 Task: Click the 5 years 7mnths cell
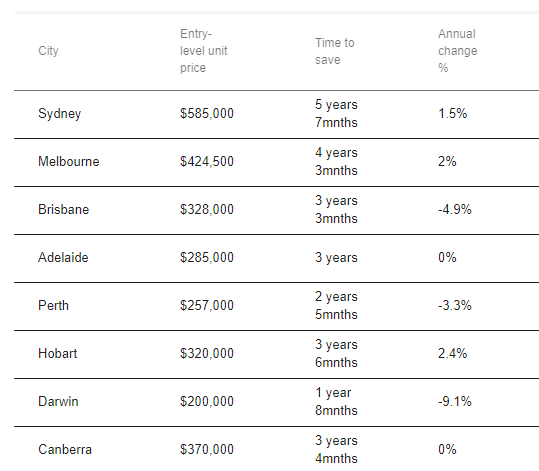(336, 113)
